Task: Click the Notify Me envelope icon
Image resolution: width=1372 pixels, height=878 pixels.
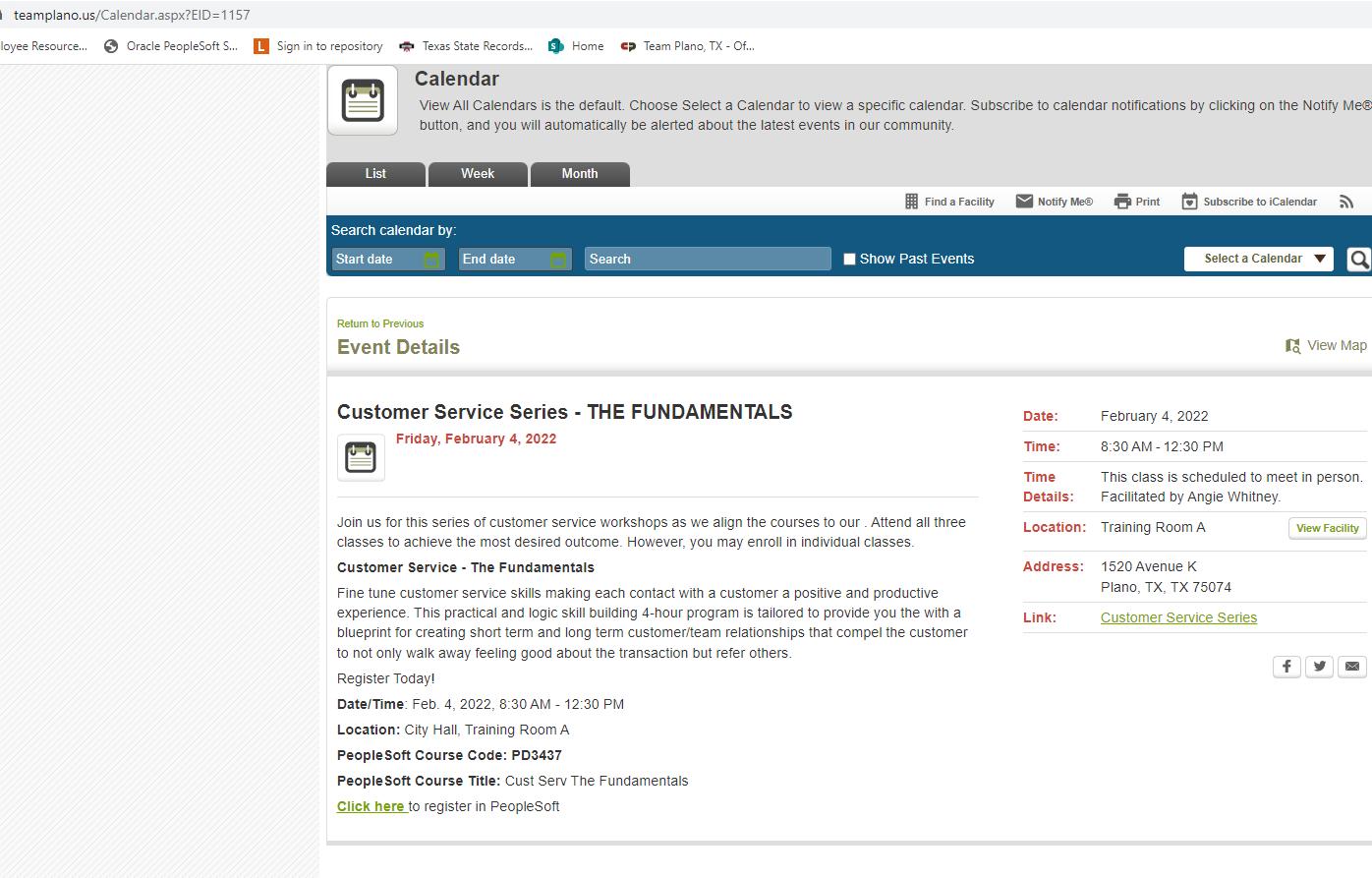Action: (1024, 201)
